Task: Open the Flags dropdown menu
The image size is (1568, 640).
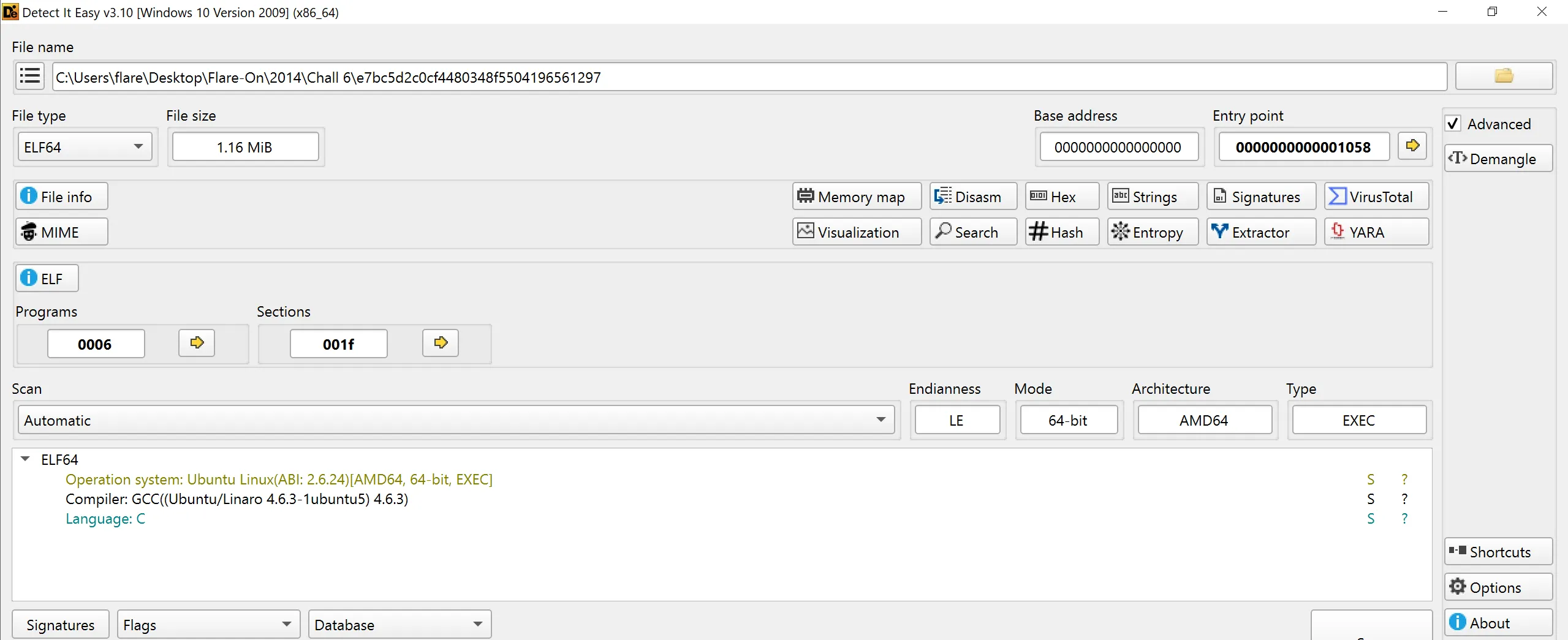Action: pyautogui.click(x=208, y=625)
